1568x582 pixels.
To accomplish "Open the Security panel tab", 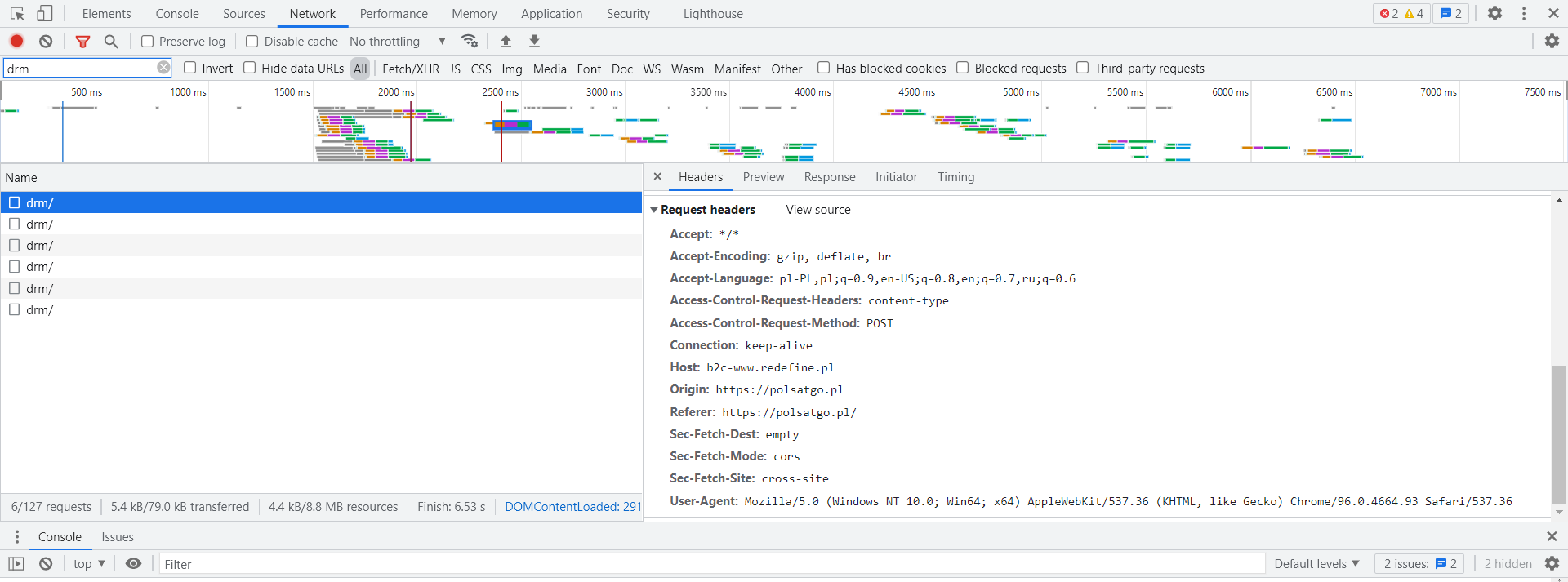I will click(x=628, y=14).
